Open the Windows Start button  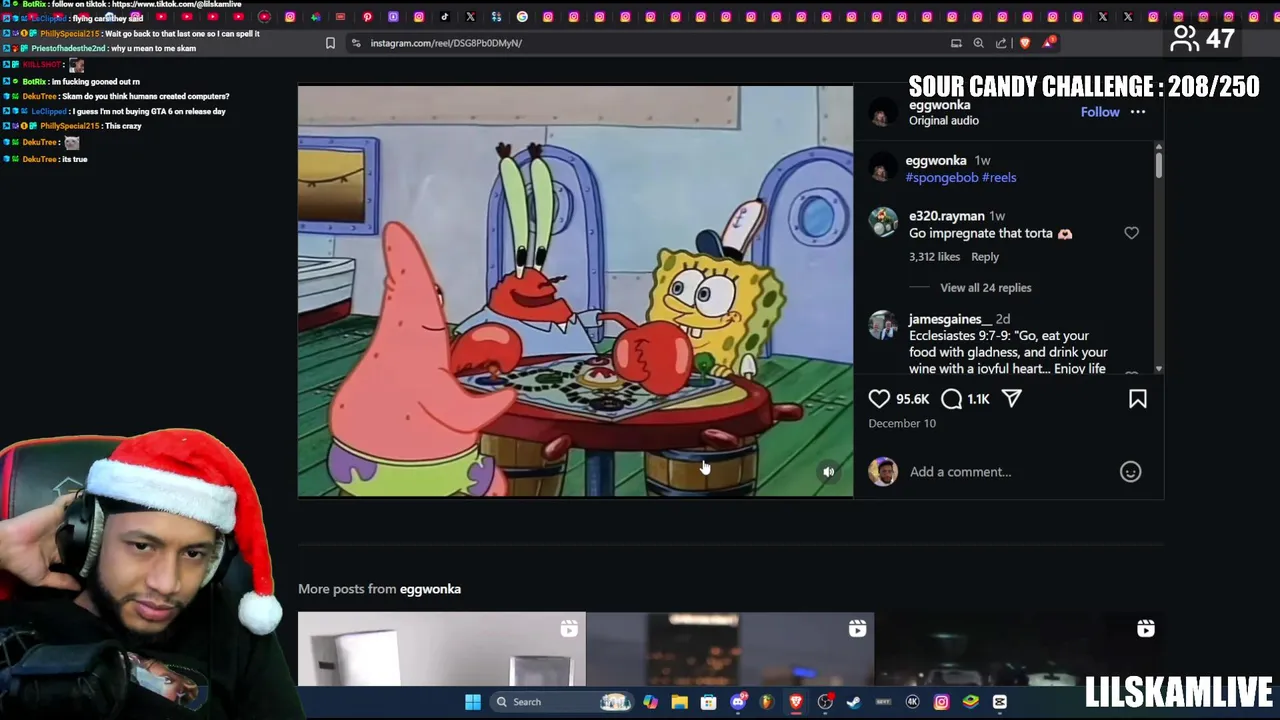[x=473, y=702]
